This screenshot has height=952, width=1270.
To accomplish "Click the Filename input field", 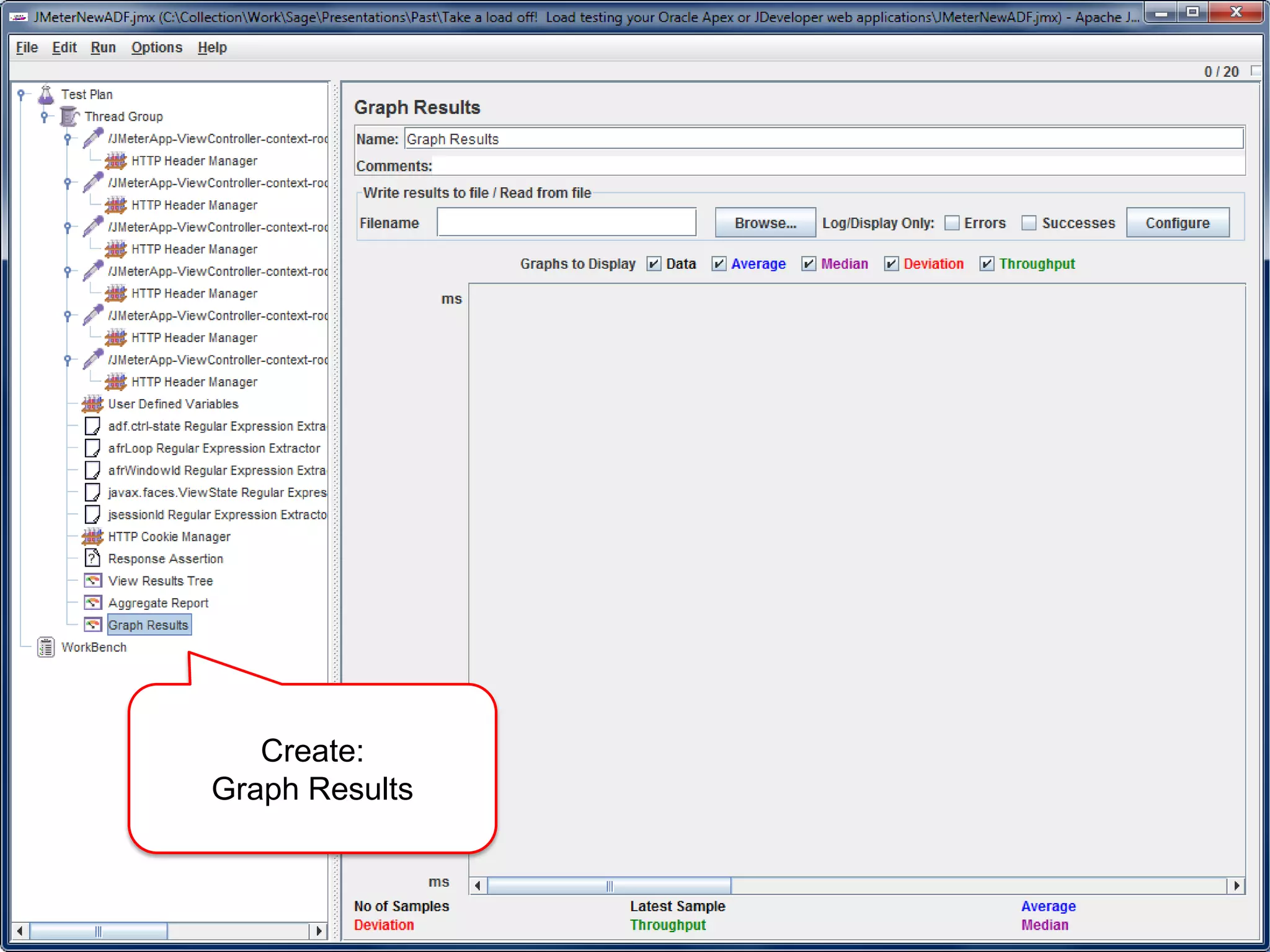I will tap(566, 222).
